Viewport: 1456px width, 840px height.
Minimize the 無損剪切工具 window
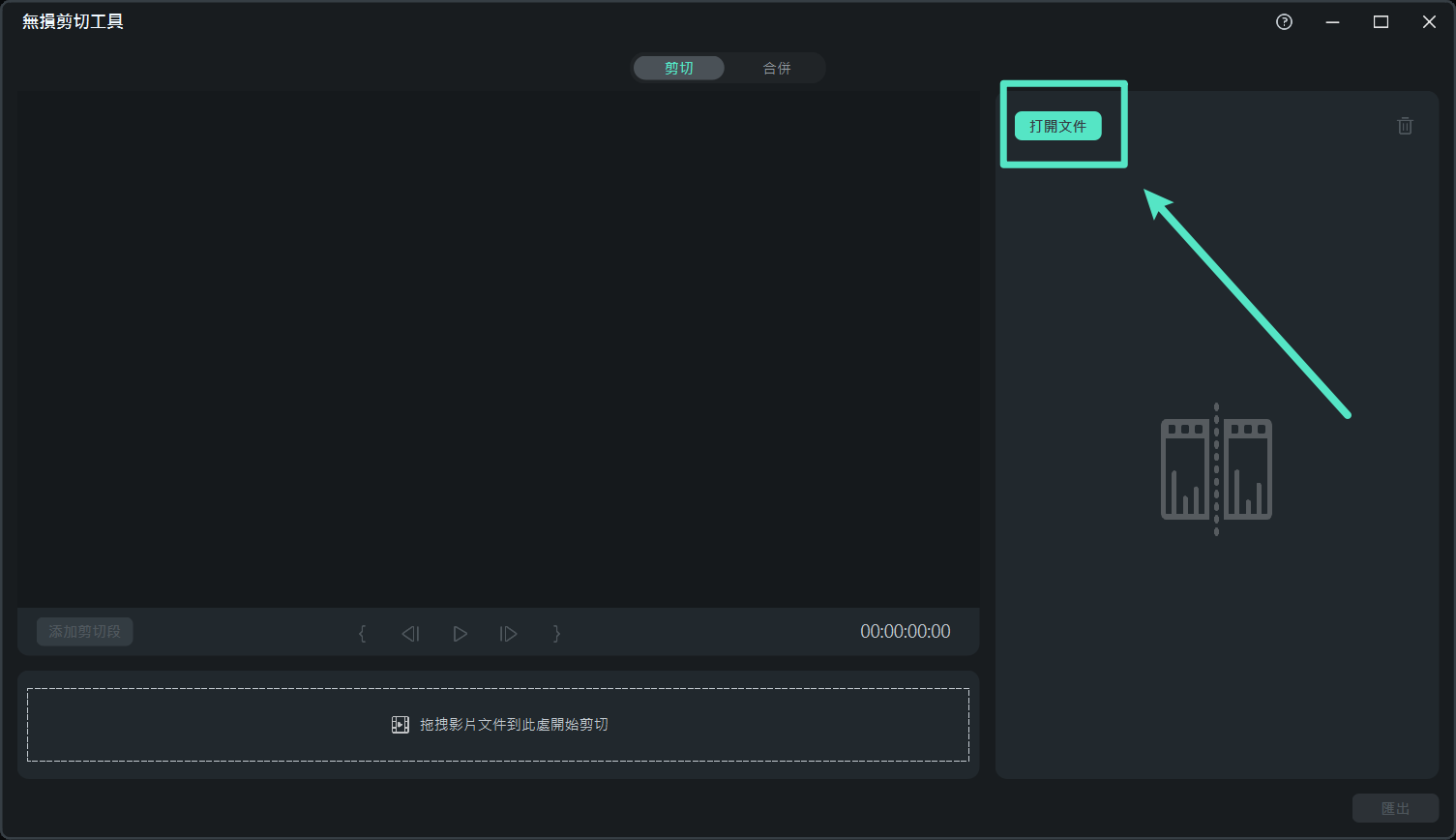coord(1332,22)
